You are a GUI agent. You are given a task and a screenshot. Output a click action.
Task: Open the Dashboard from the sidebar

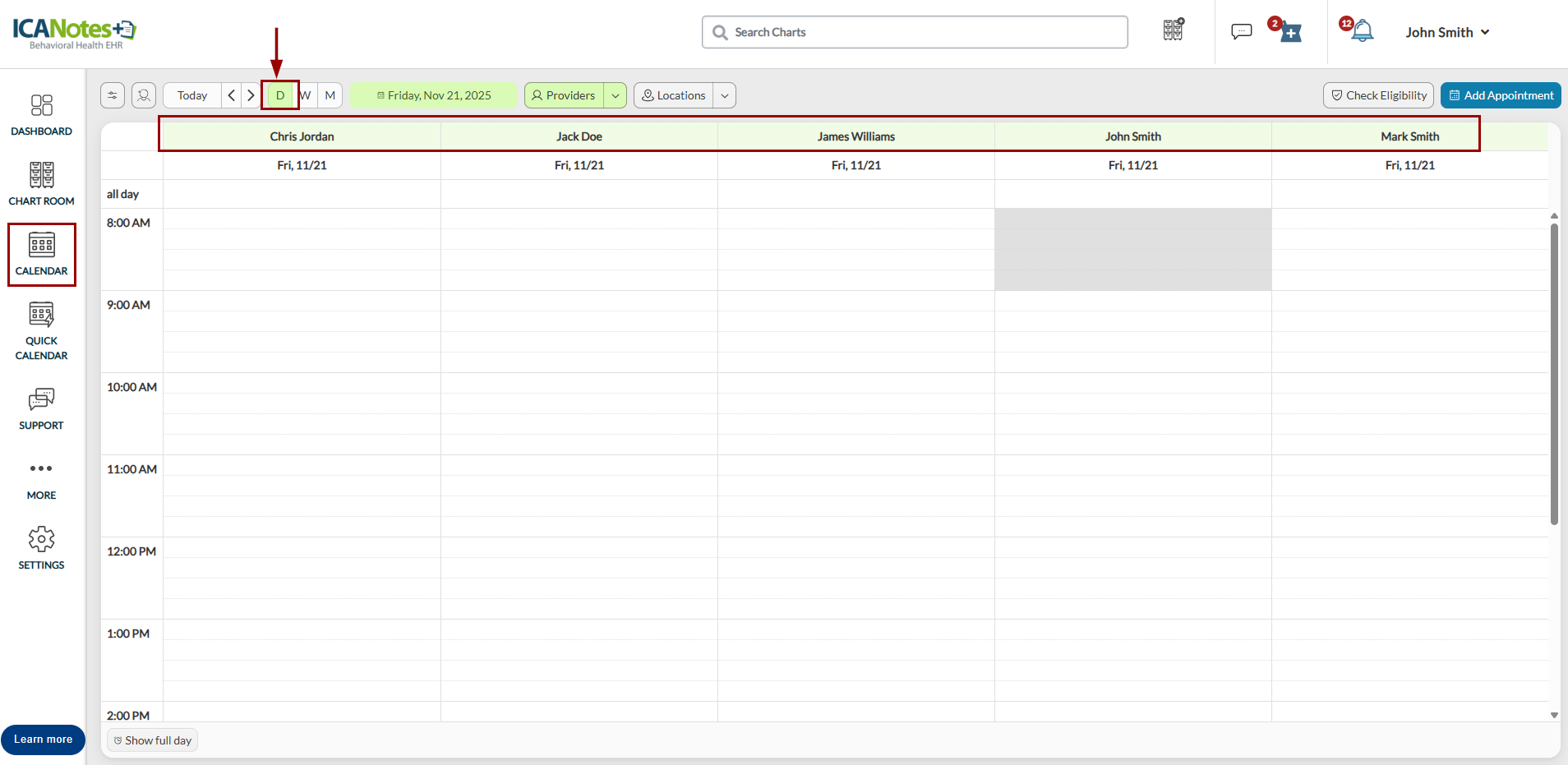pos(41,115)
